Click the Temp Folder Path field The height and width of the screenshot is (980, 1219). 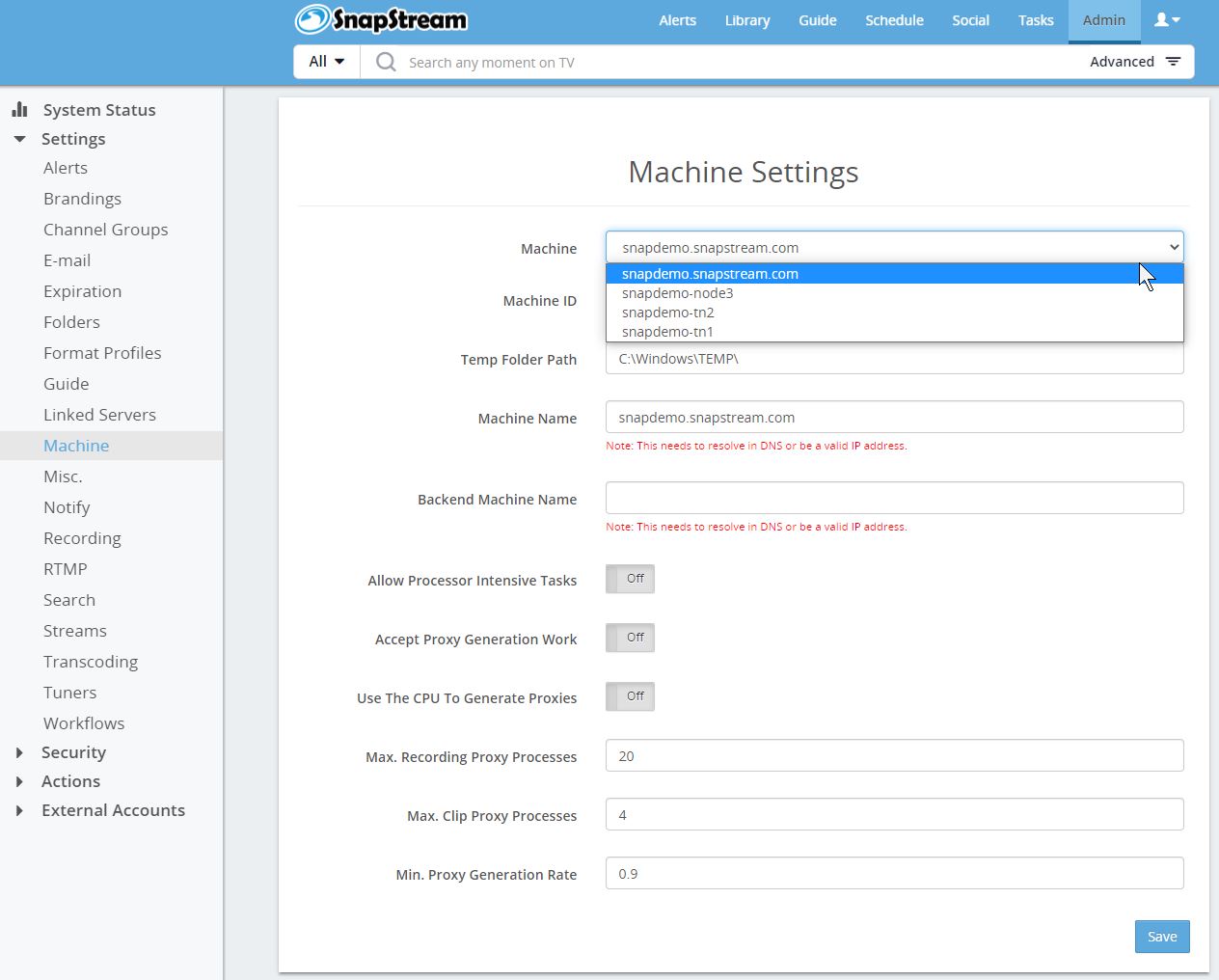click(x=894, y=359)
